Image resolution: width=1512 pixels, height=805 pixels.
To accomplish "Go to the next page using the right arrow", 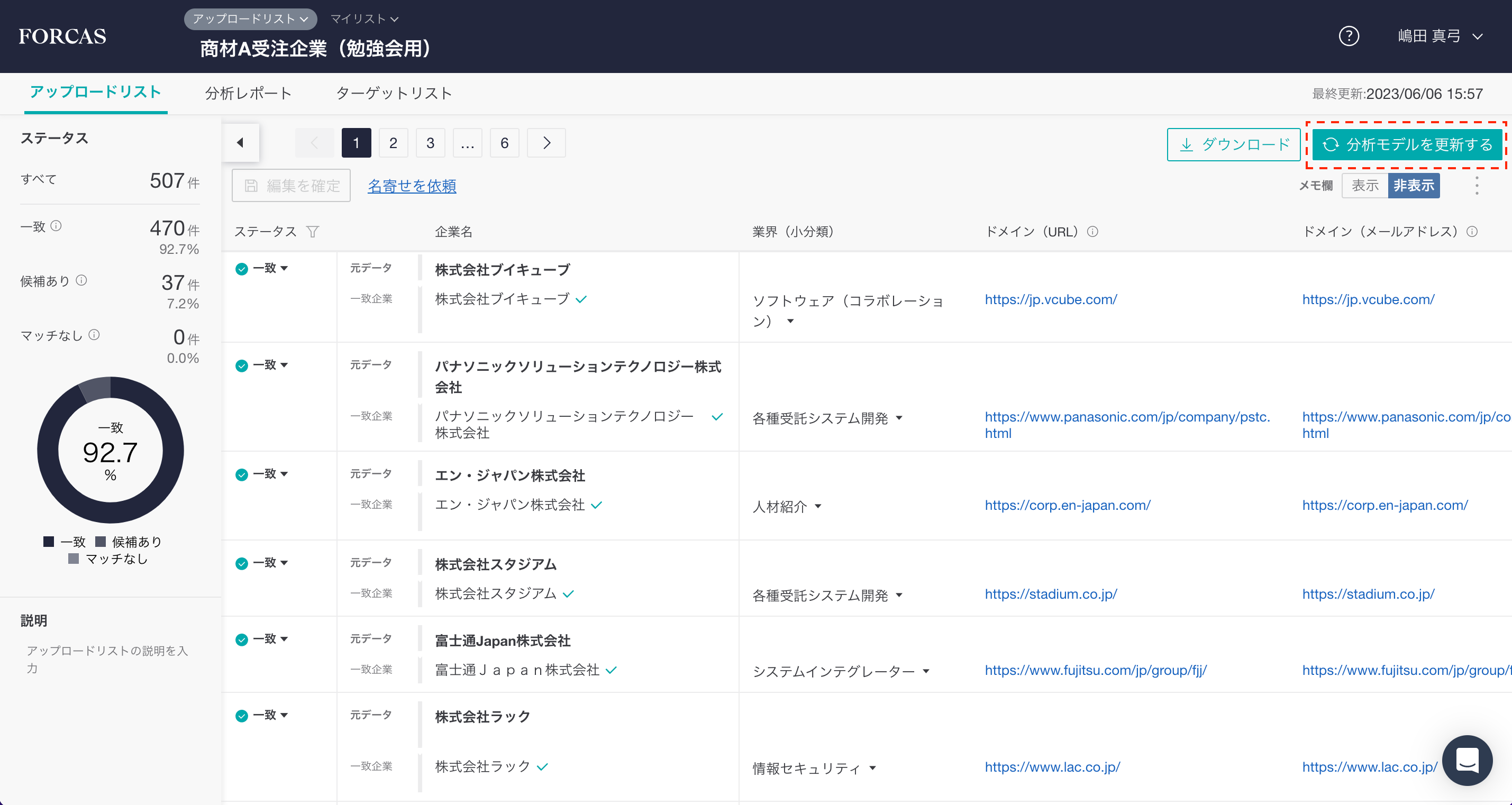I will [x=546, y=143].
